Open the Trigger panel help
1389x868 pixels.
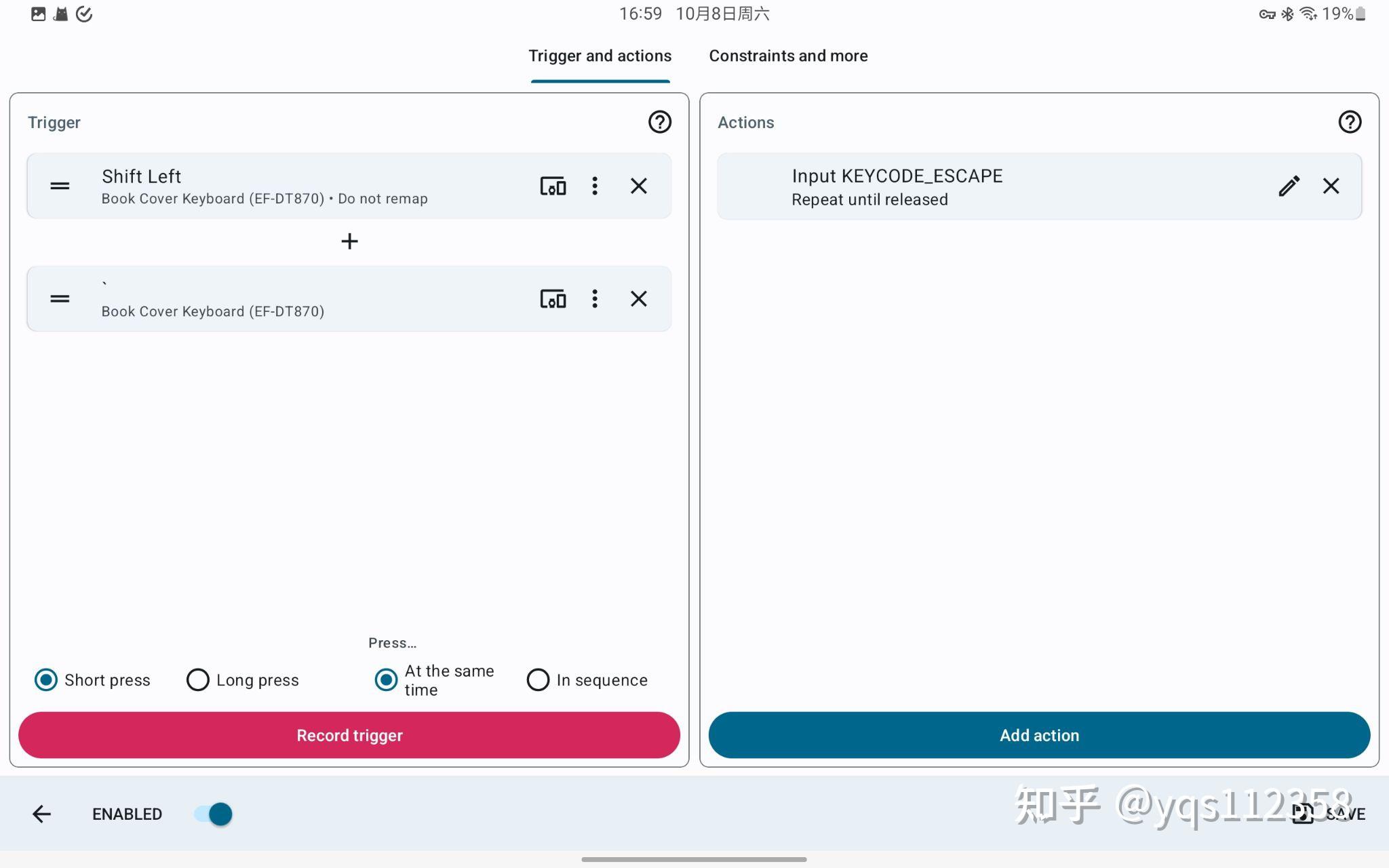coord(659,122)
